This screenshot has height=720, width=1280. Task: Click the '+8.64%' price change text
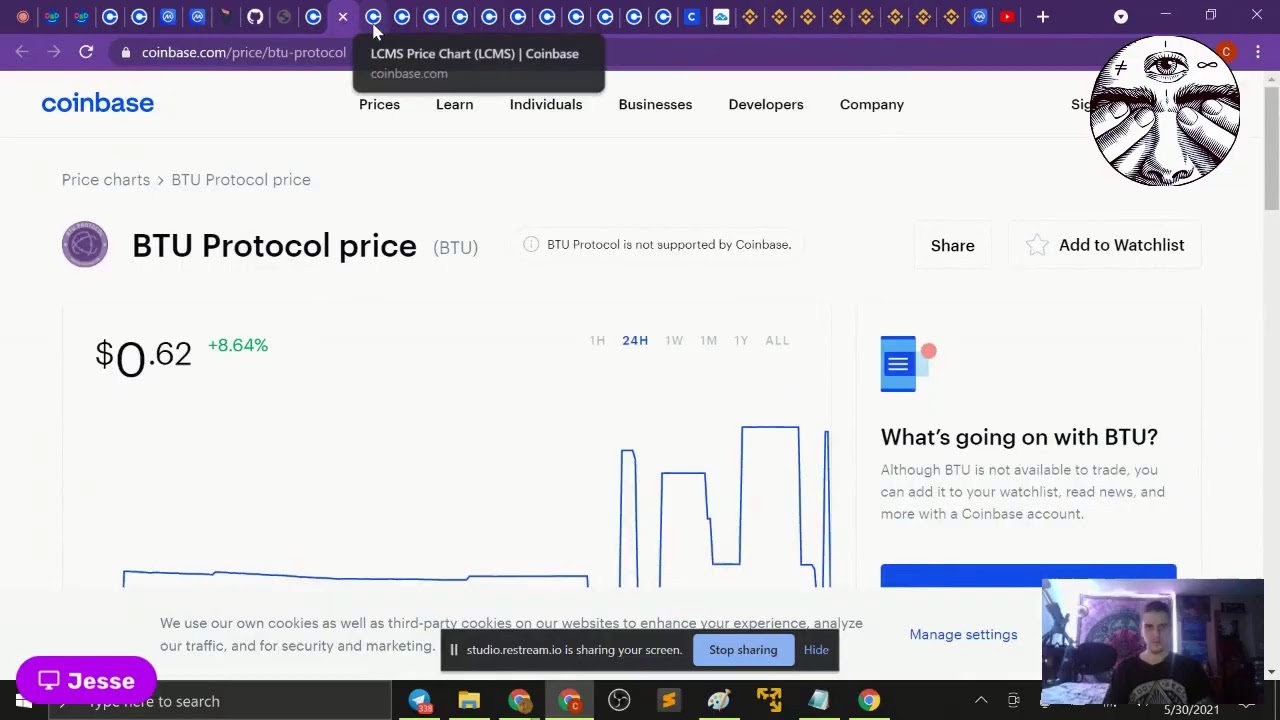238,345
